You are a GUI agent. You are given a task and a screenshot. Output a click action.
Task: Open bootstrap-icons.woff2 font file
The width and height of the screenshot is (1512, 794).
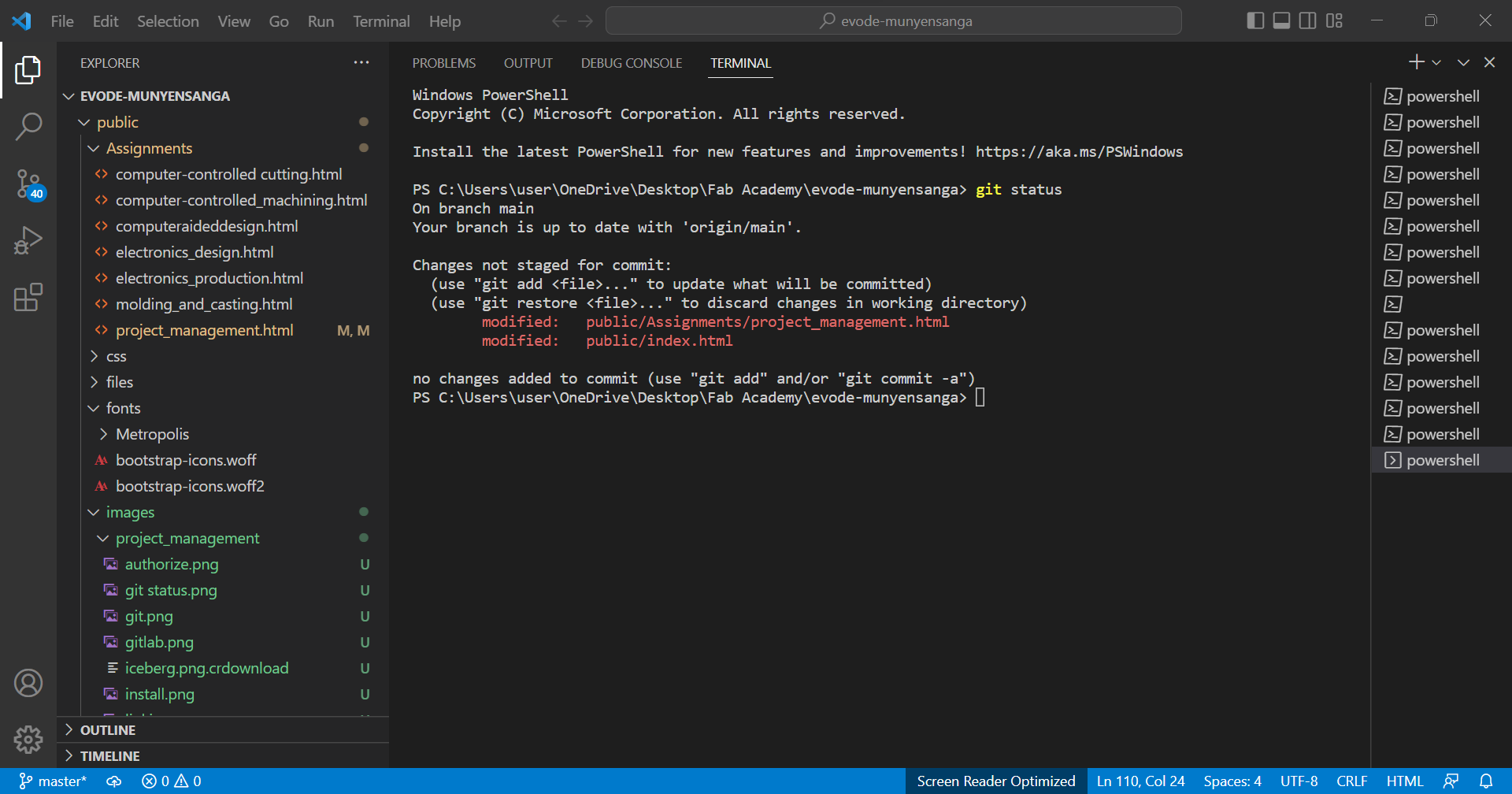(223, 486)
